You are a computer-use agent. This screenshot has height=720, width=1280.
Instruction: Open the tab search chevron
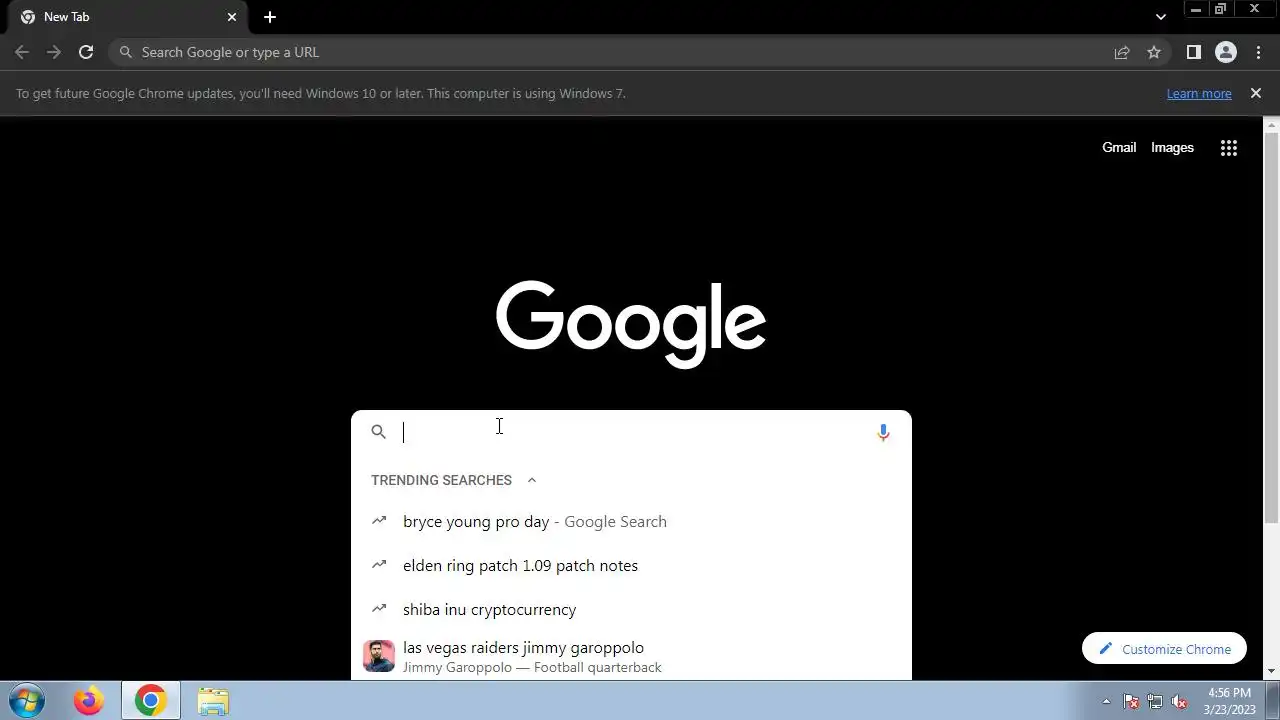click(x=1160, y=17)
